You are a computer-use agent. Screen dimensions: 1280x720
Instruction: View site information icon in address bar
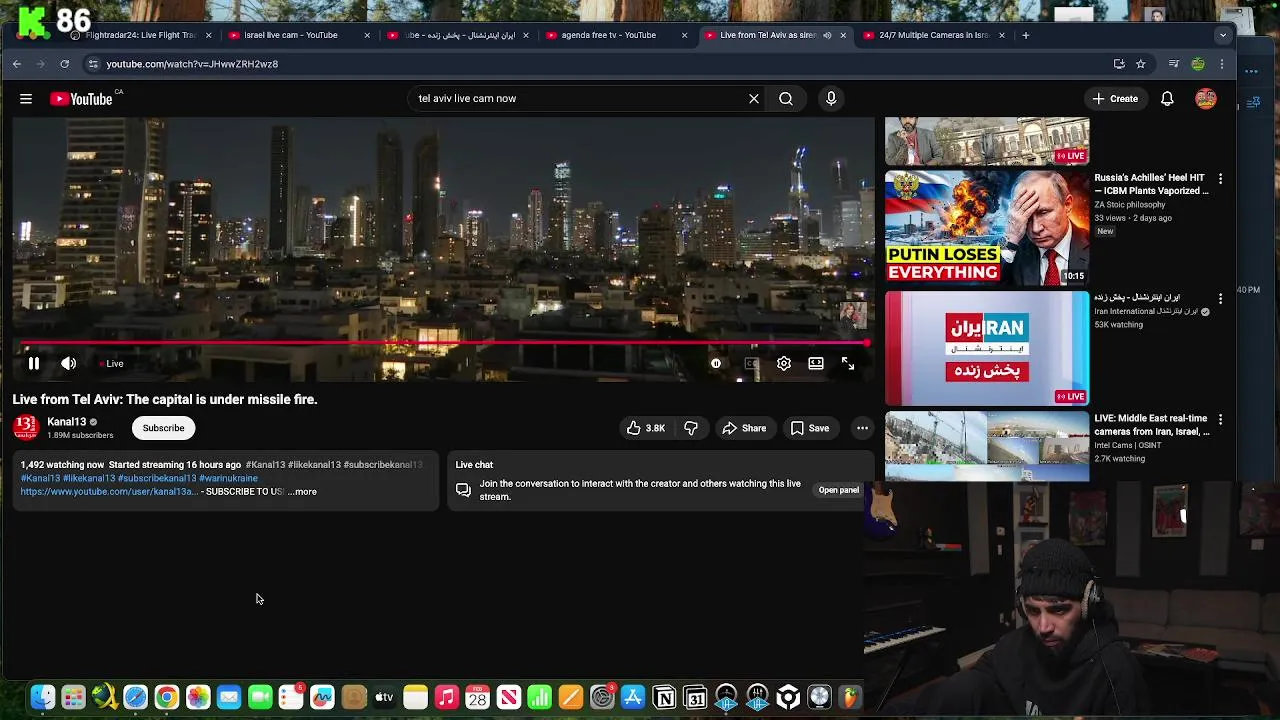click(x=93, y=64)
